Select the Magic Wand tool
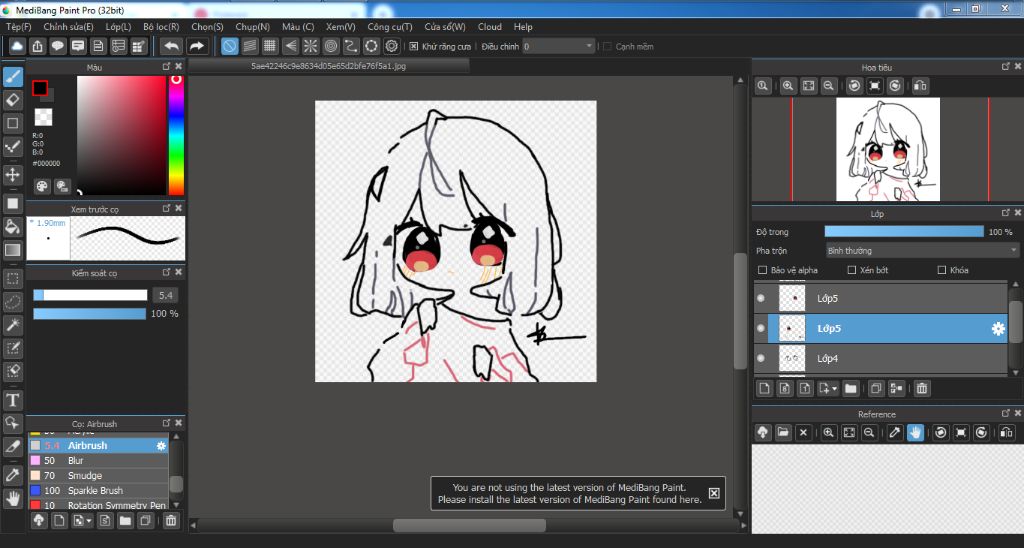The image size is (1024, 548). [x=12, y=325]
